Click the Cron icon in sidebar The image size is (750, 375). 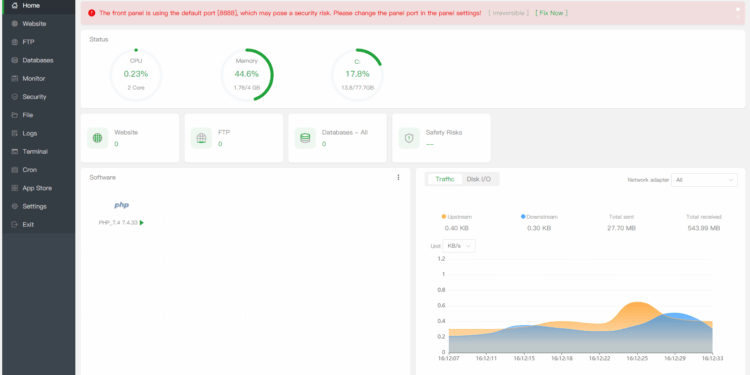click(14, 170)
